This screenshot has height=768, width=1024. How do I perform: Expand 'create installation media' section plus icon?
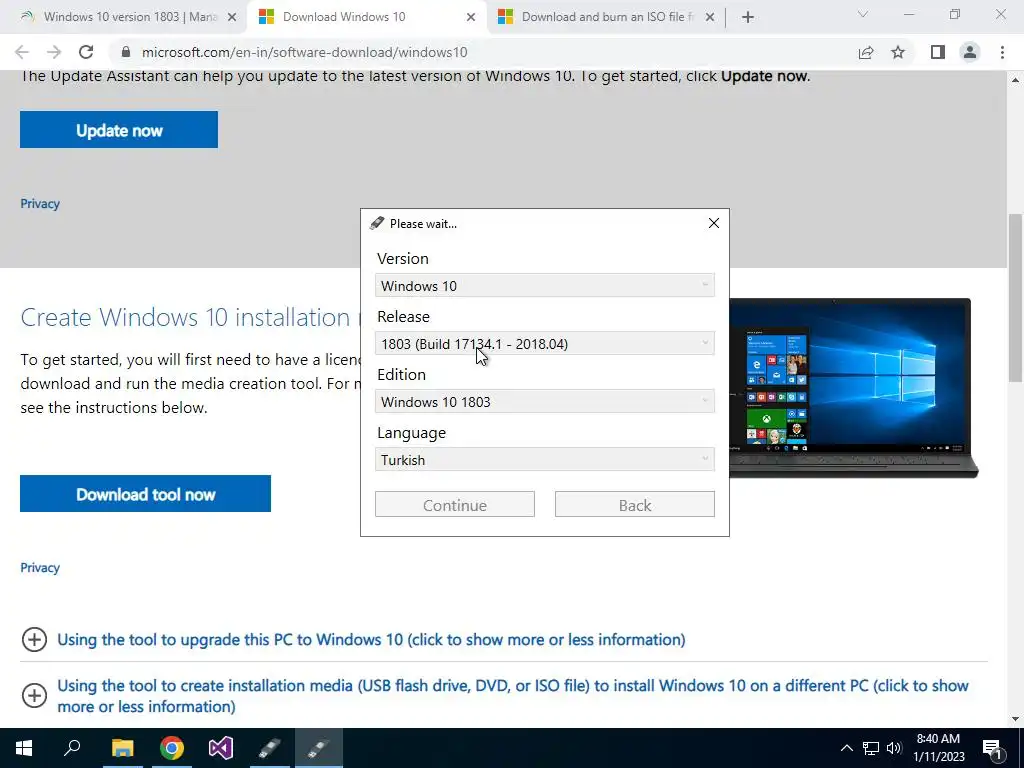(34, 696)
